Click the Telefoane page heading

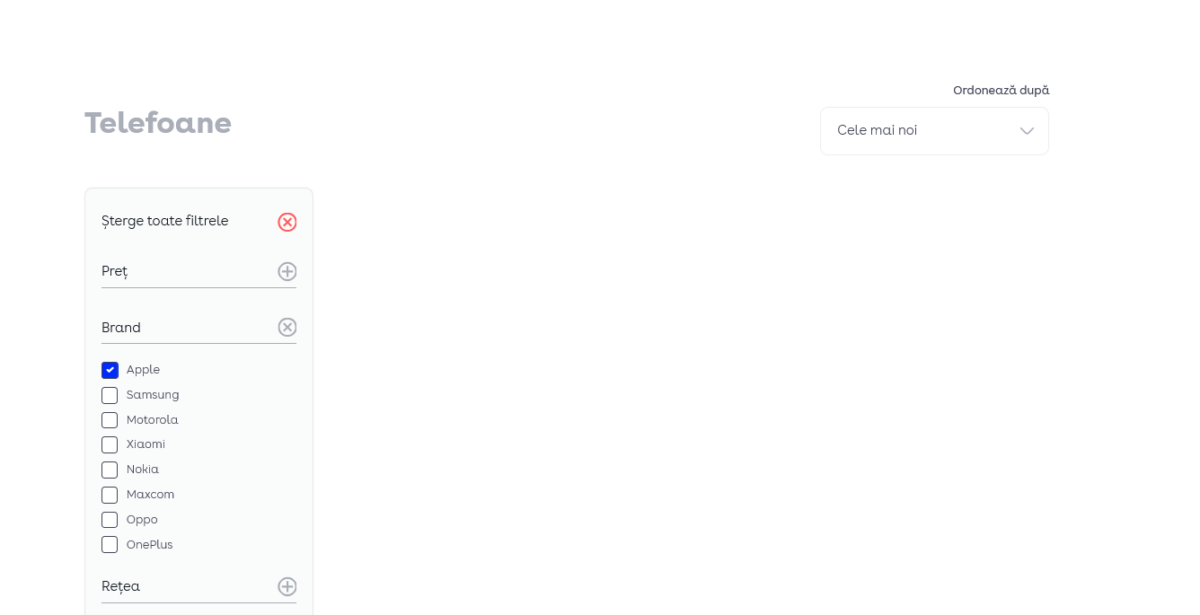(x=158, y=123)
